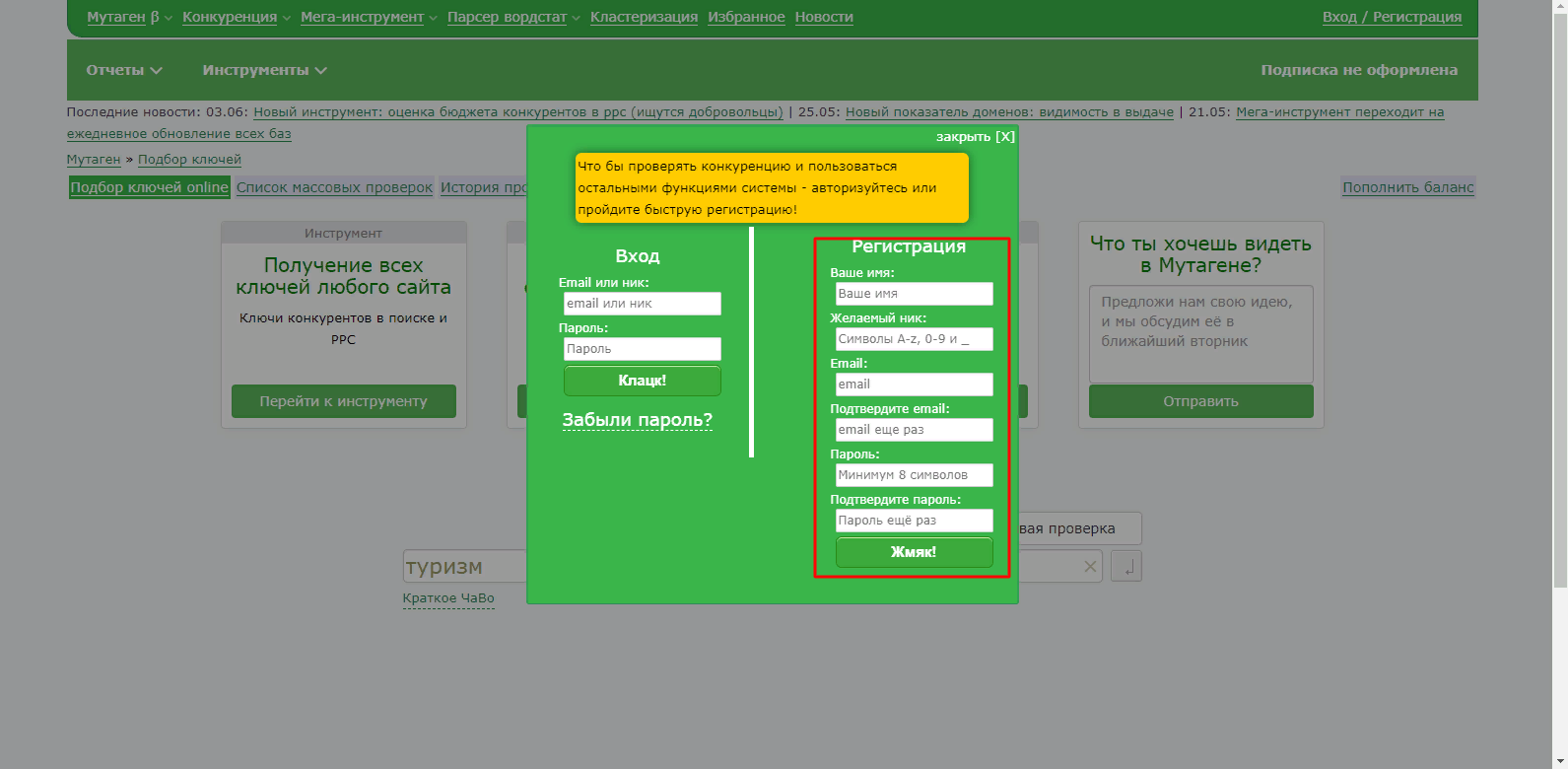The height and width of the screenshot is (769, 1568).
Task: Open the Кластеризация menu item
Action: click(x=644, y=17)
